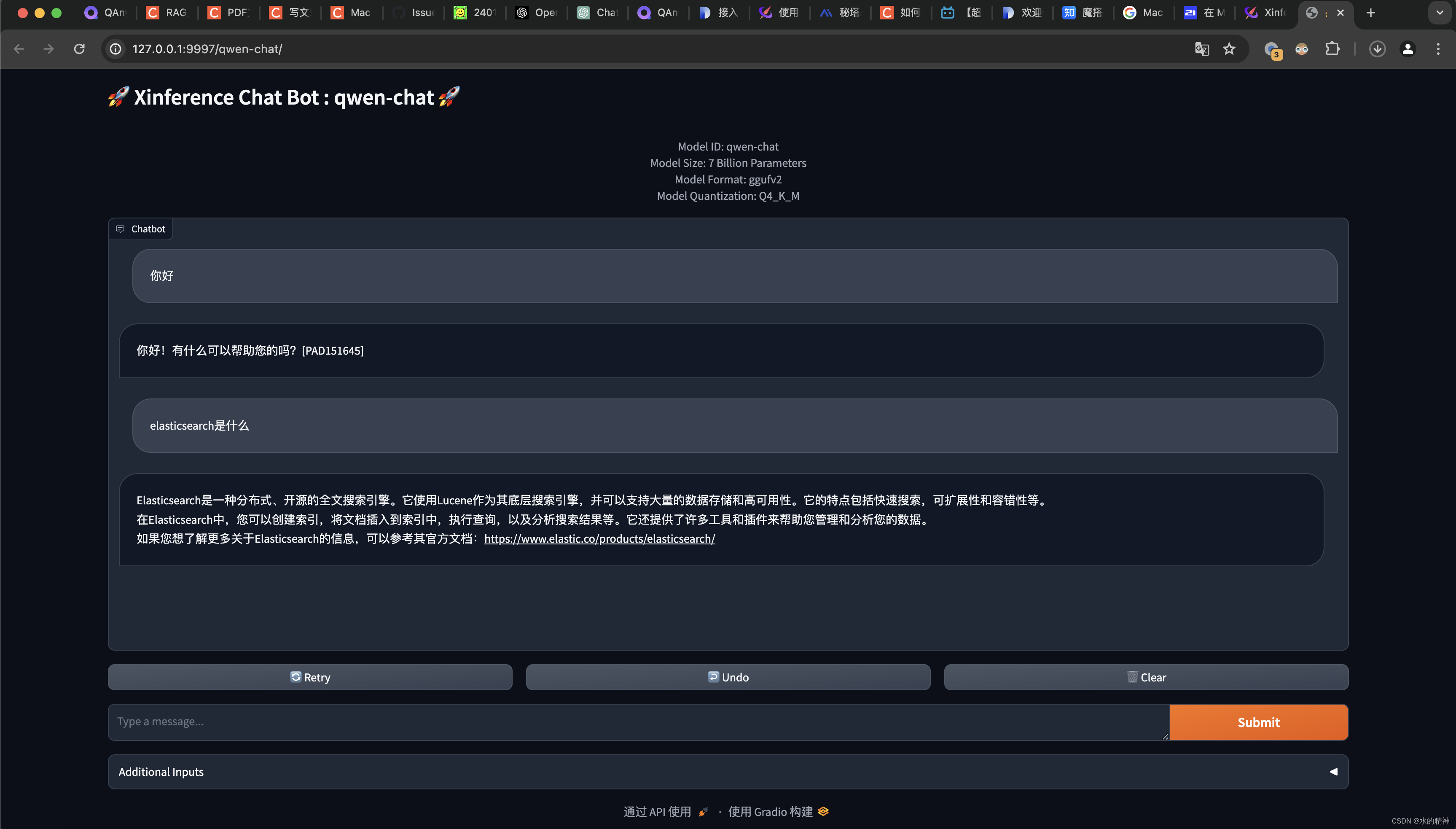
Task: Click the trash icon on the Clear button
Action: click(x=1133, y=677)
